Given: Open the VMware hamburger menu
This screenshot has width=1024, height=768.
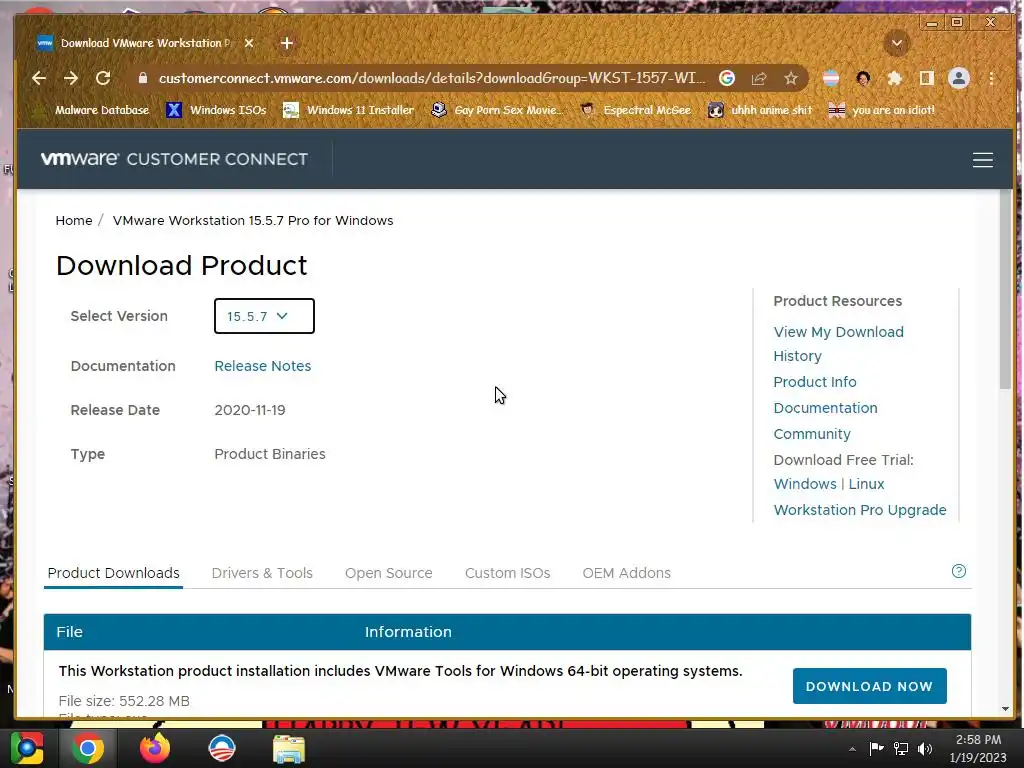Looking at the screenshot, I should [x=982, y=160].
